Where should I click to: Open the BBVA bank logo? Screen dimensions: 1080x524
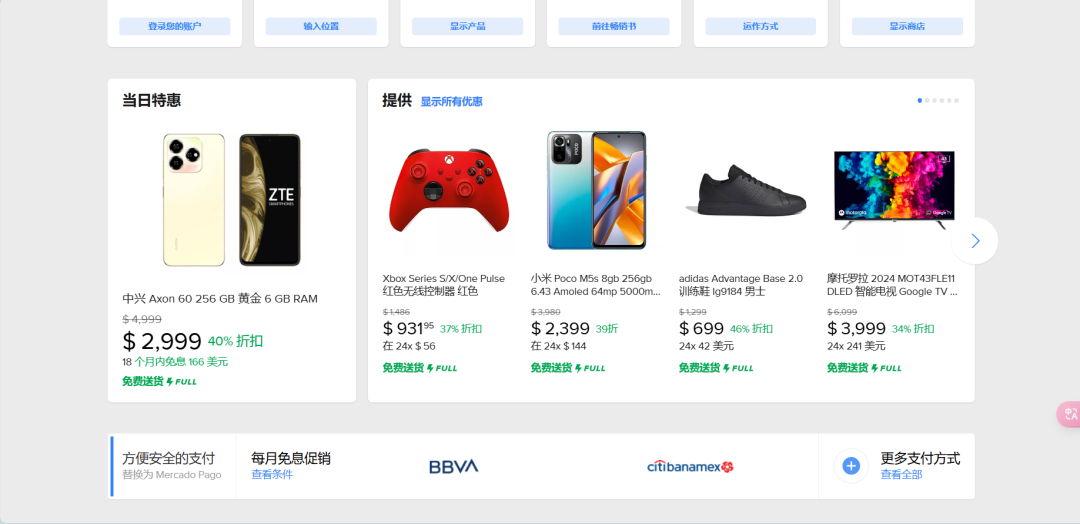pos(453,467)
